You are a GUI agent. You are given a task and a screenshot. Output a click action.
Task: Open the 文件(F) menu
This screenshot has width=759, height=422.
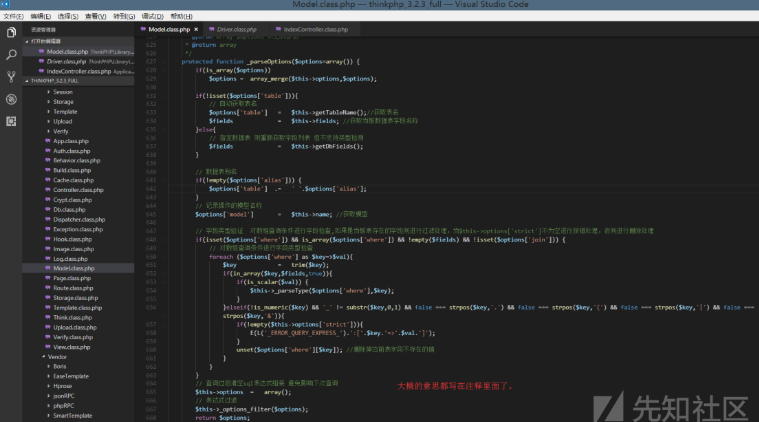[13, 16]
